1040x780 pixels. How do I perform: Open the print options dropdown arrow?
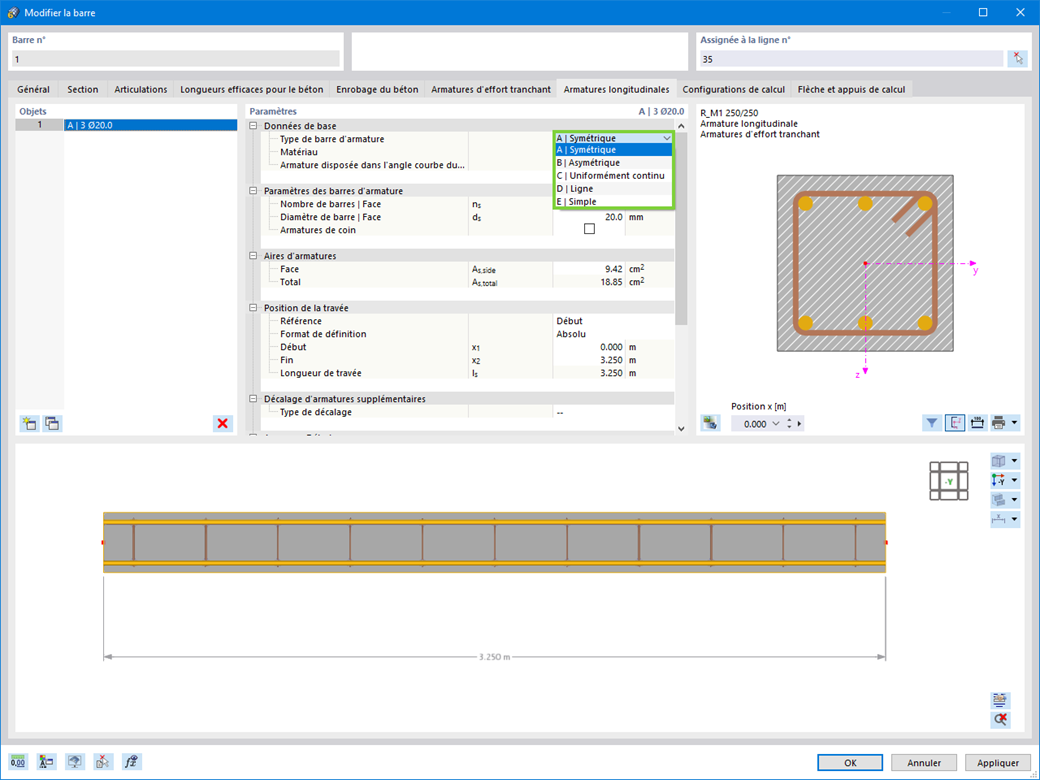(1014, 422)
